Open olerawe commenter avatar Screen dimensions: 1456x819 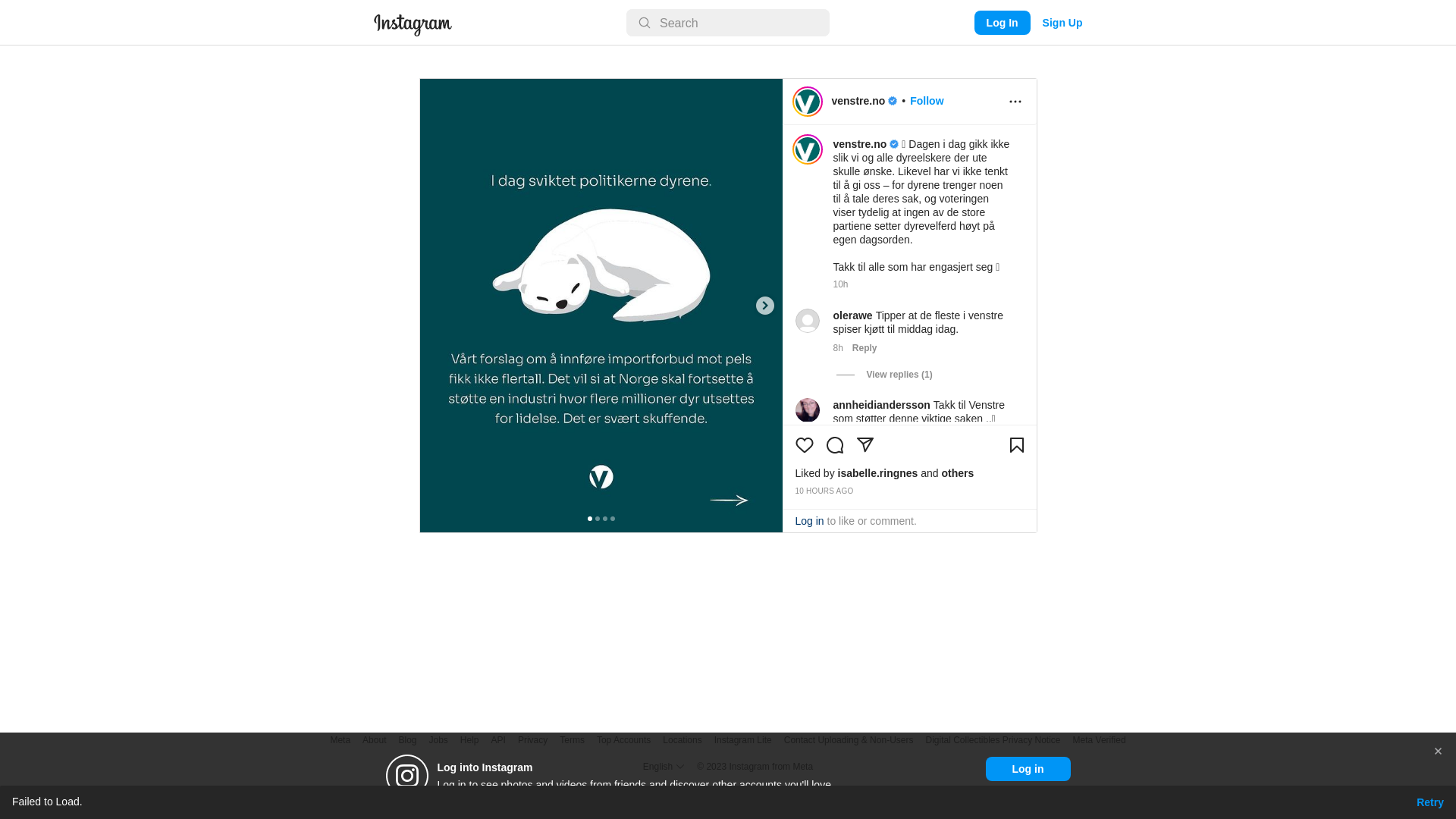coord(807,321)
